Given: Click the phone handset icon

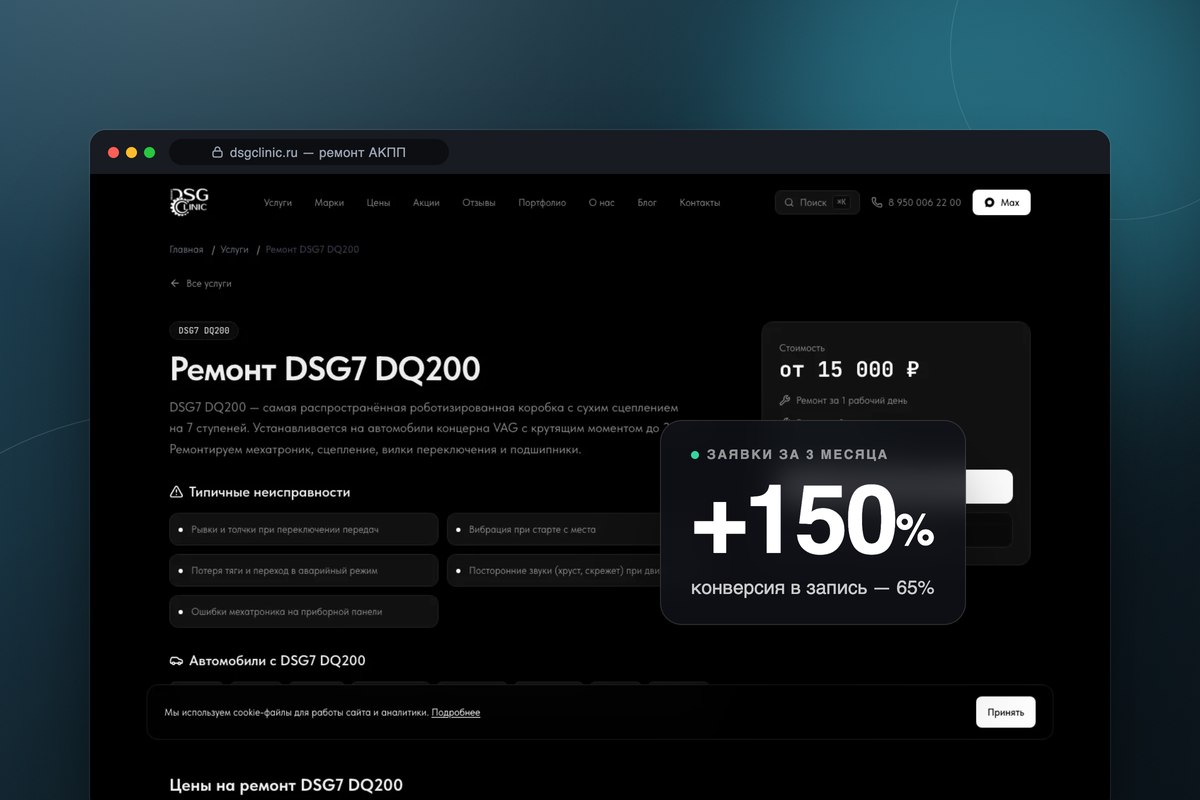Looking at the screenshot, I should pyautogui.click(x=877, y=202).
